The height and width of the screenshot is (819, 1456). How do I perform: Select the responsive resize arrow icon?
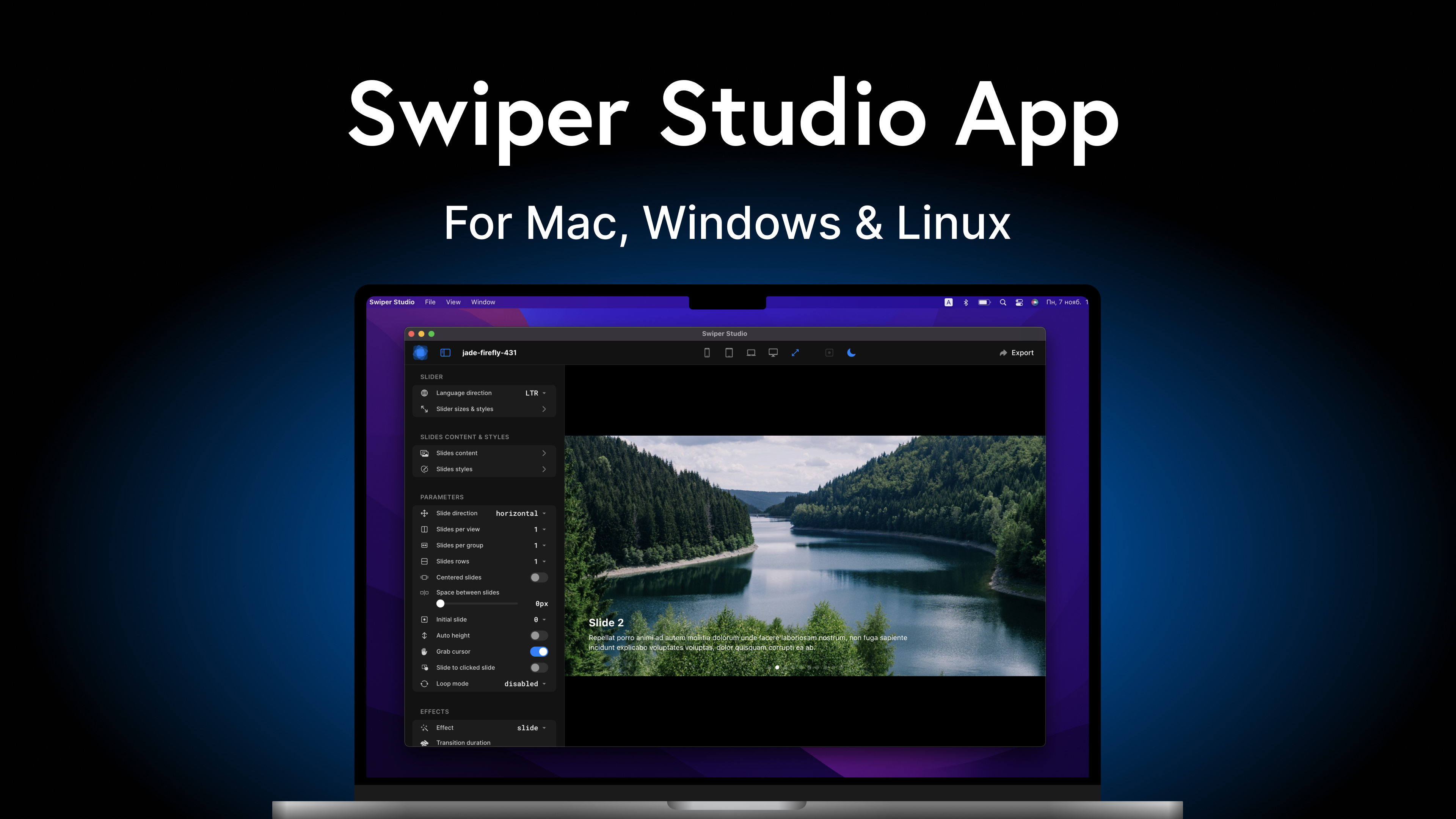pyautogui.click(x=795, y=353)
